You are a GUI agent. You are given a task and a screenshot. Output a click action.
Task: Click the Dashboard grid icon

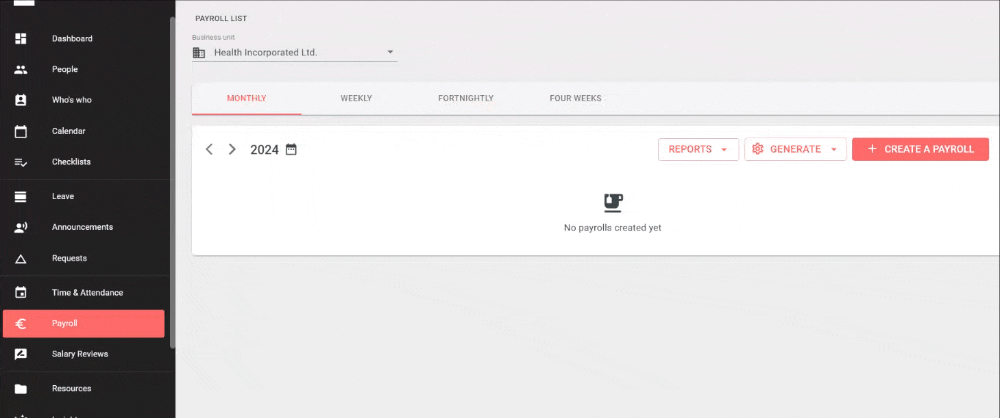point(20,38)
